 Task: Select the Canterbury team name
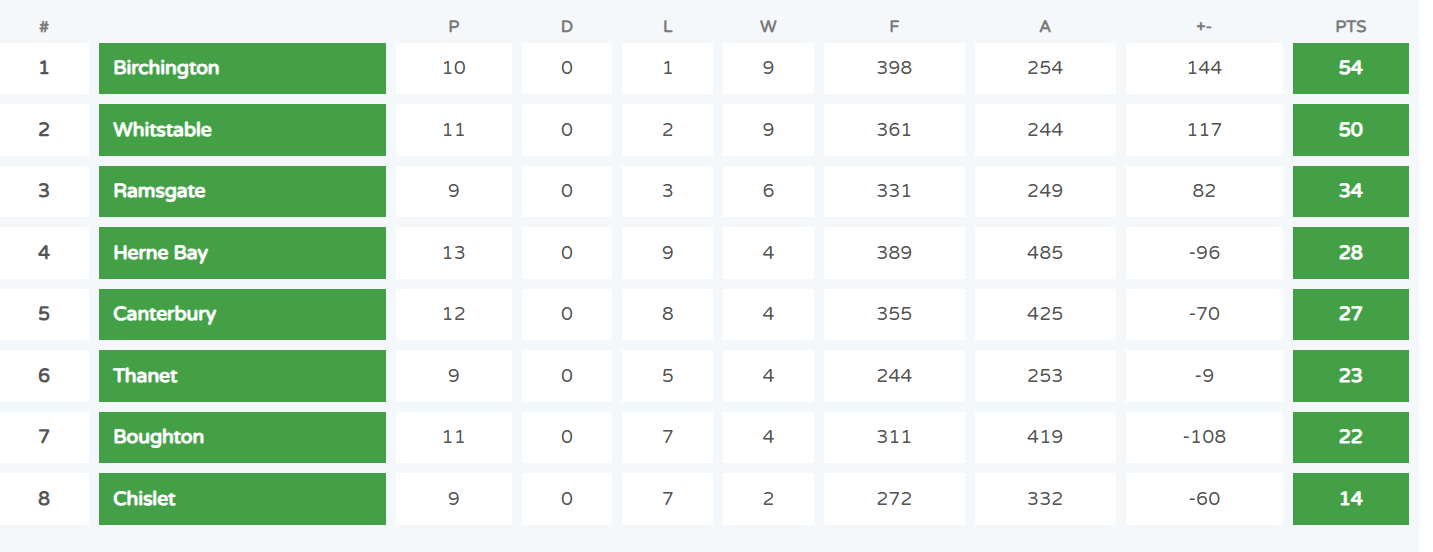click(x=164, y=314)
